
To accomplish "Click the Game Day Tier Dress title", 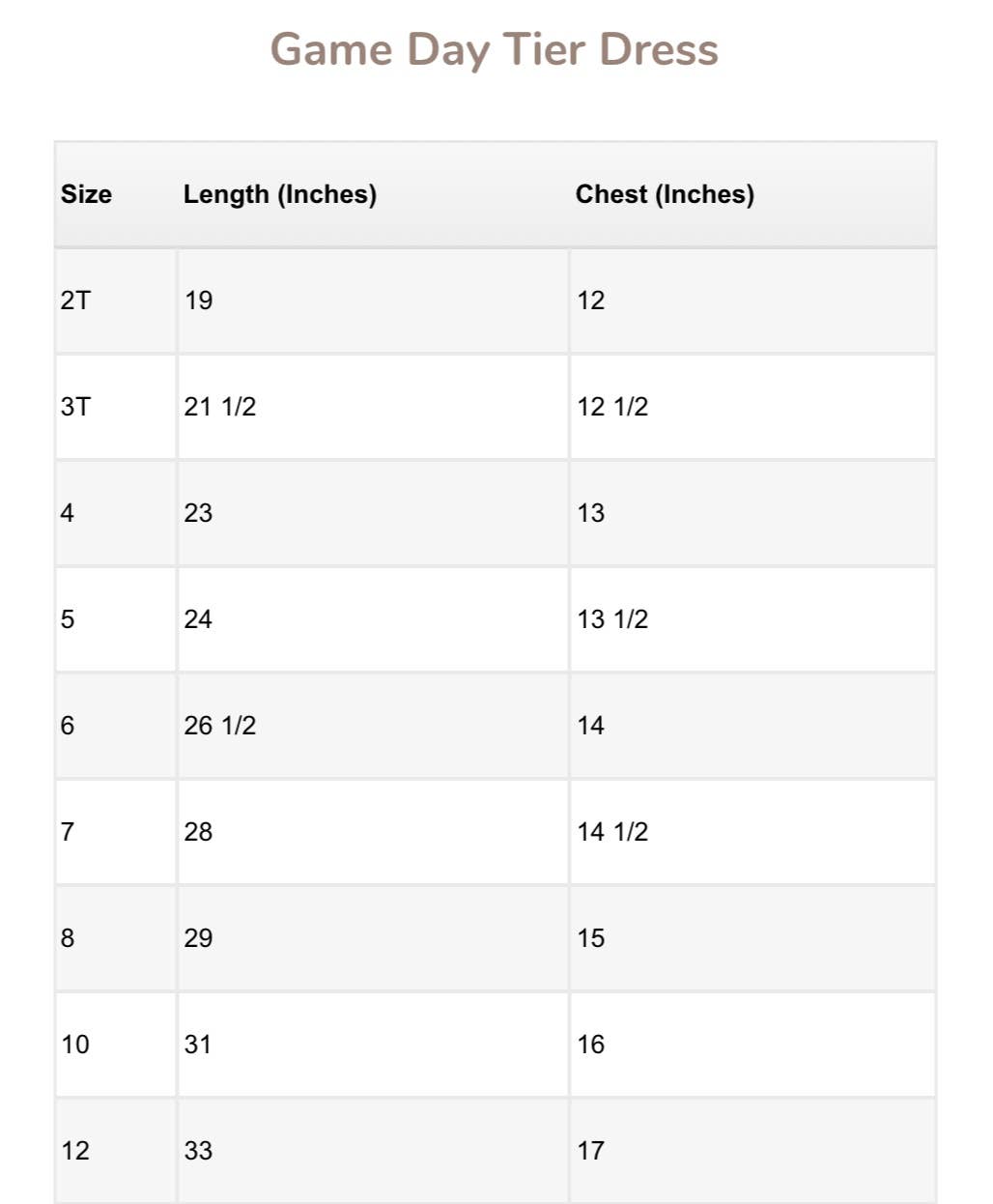I will point(494,50).
